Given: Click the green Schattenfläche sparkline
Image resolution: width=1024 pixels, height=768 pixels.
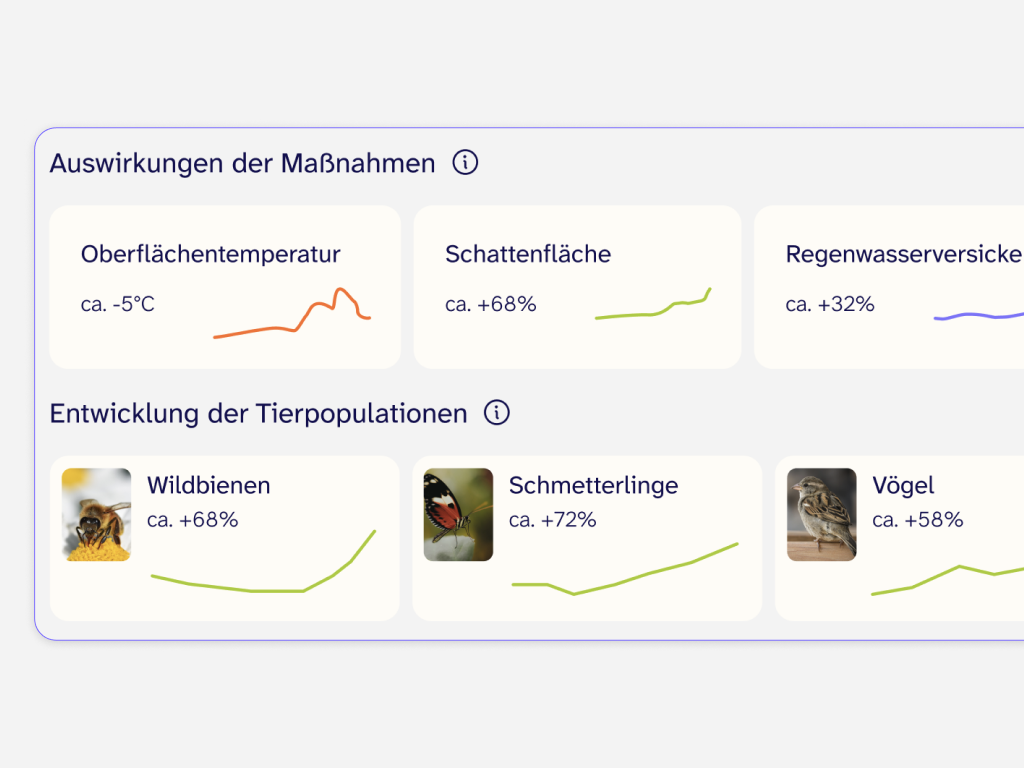Looking at the screenshot, I should click(653, 304).
